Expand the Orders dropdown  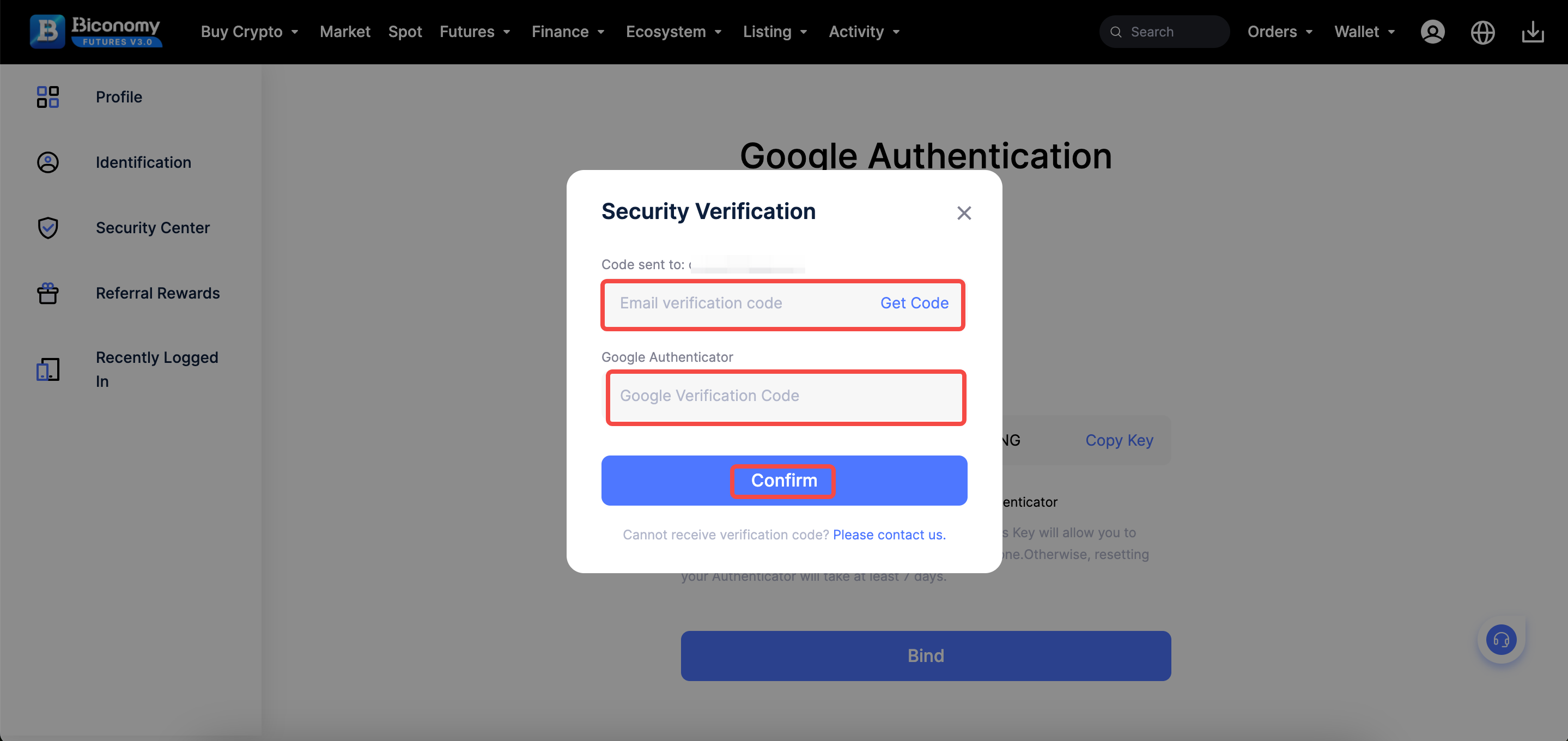(x=1279, y=32)
